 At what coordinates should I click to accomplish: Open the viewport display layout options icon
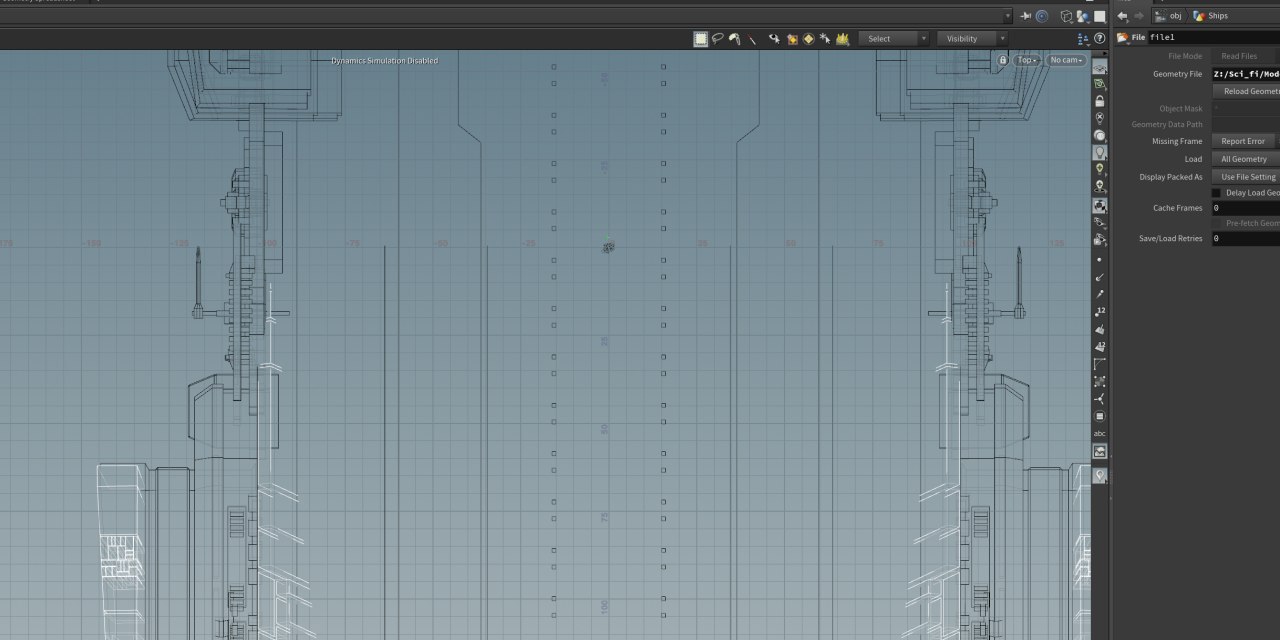coord(1084,39)
